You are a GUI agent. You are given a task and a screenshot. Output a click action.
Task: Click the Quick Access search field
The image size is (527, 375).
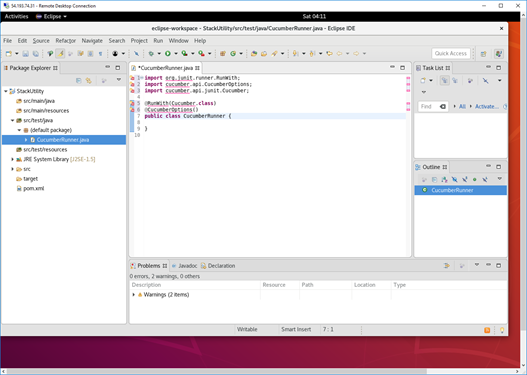coord(451,53)
